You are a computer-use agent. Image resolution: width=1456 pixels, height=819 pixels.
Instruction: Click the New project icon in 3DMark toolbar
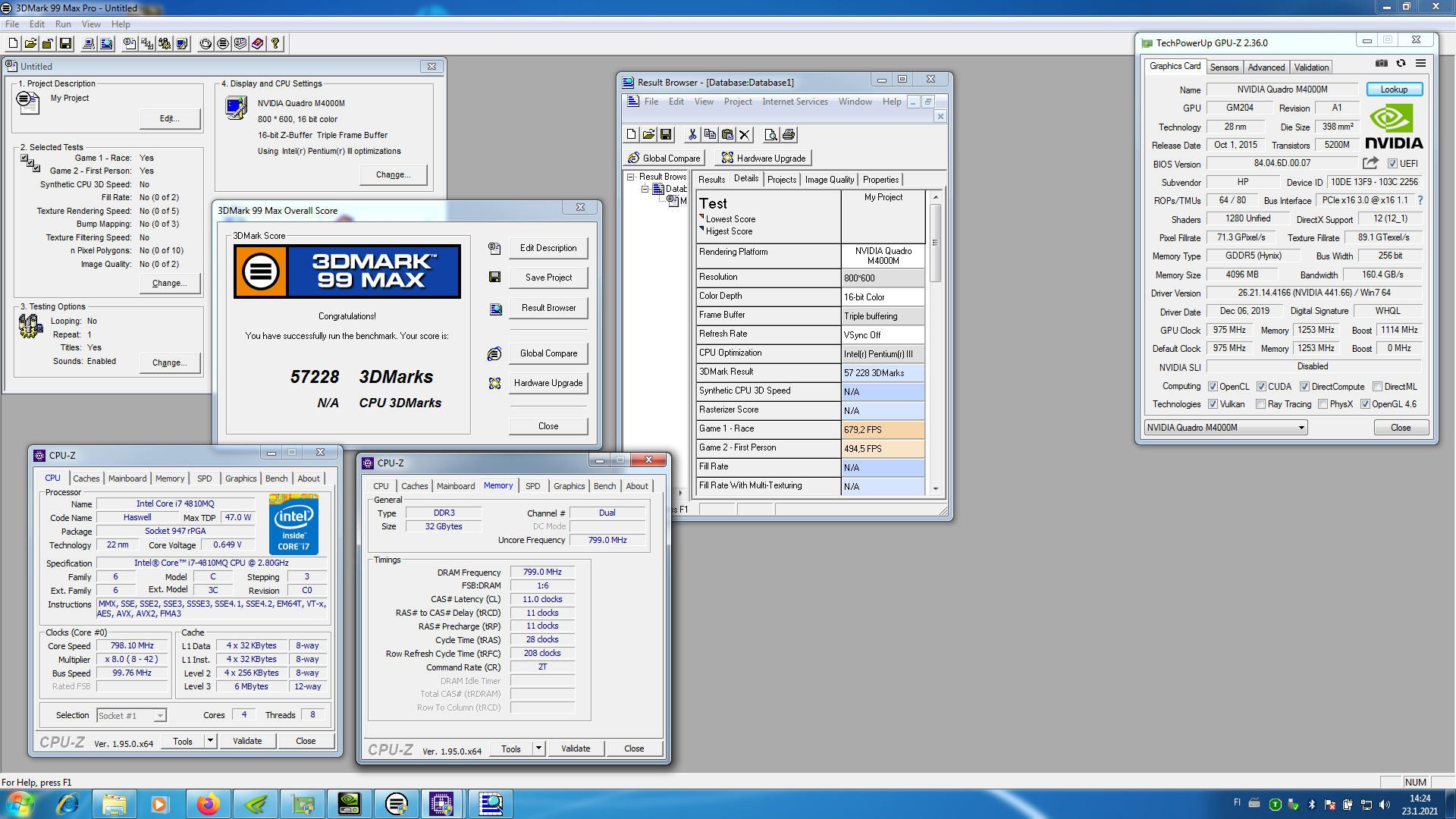pyautogui.click(x=13, y=43)
